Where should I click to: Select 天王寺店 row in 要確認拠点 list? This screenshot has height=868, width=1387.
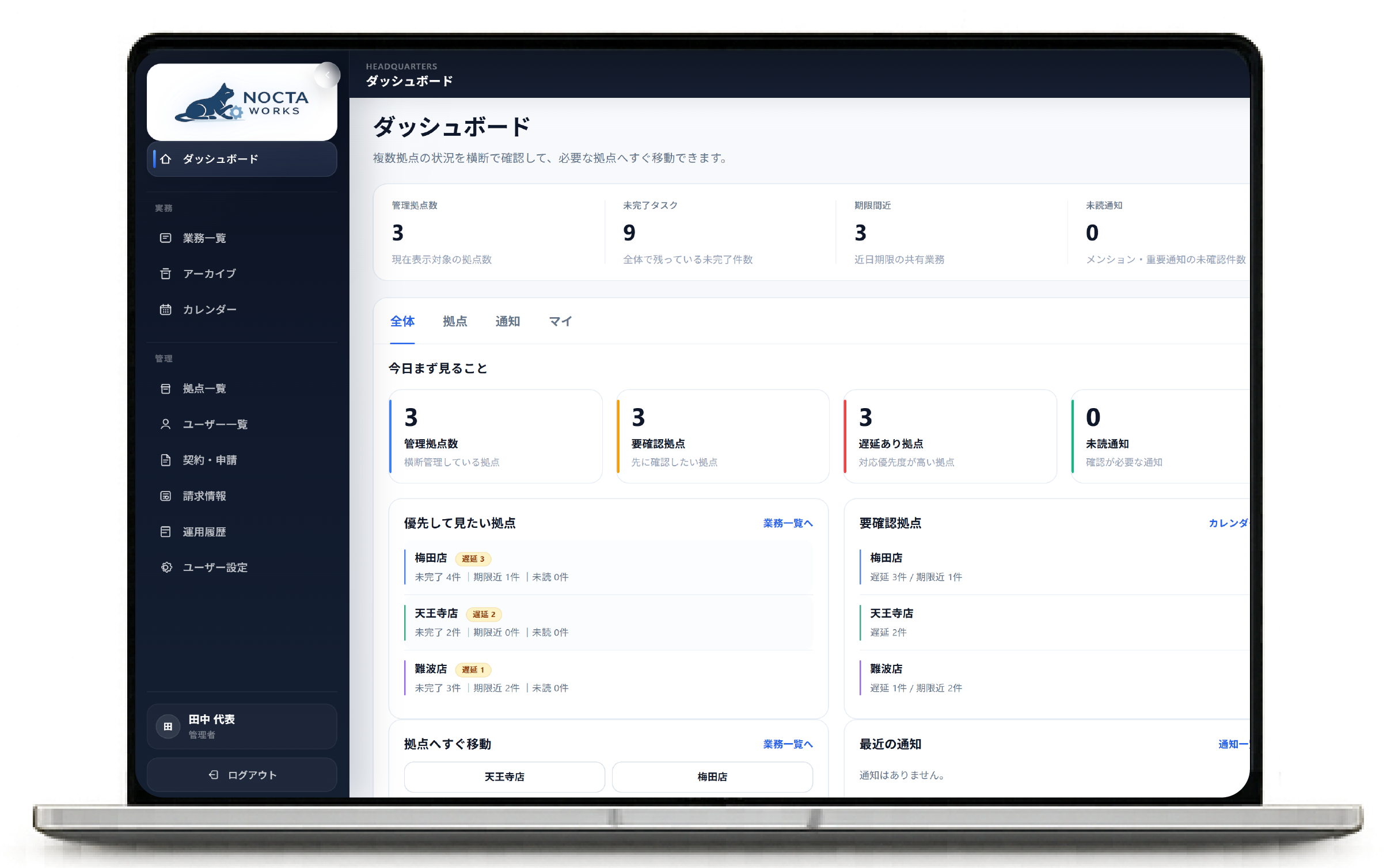pos(1054,623)
